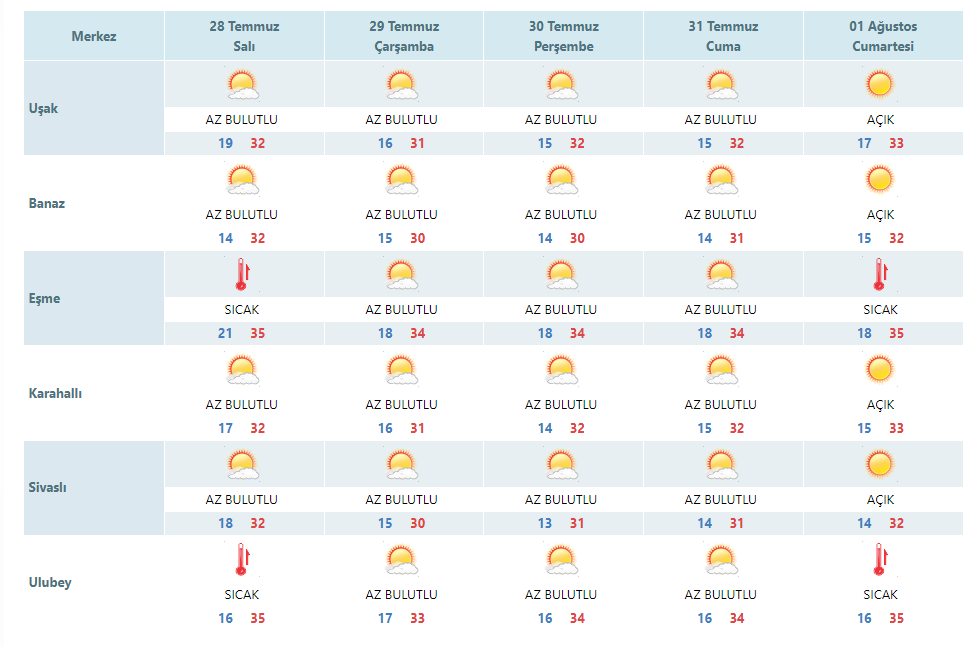Click the Sivaslı partly cloudy icon for 29 Temmuz
This screenshot has height=647, width=978.
(x=402, y=465)
